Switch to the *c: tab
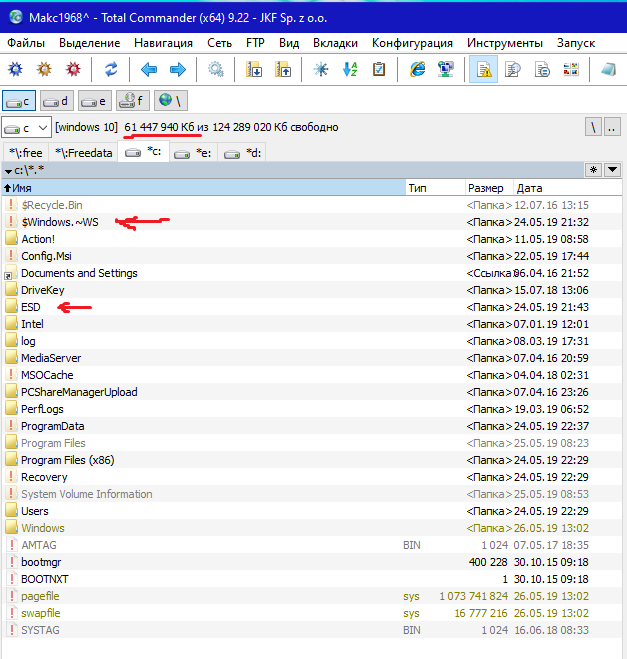 coord(144,152)
